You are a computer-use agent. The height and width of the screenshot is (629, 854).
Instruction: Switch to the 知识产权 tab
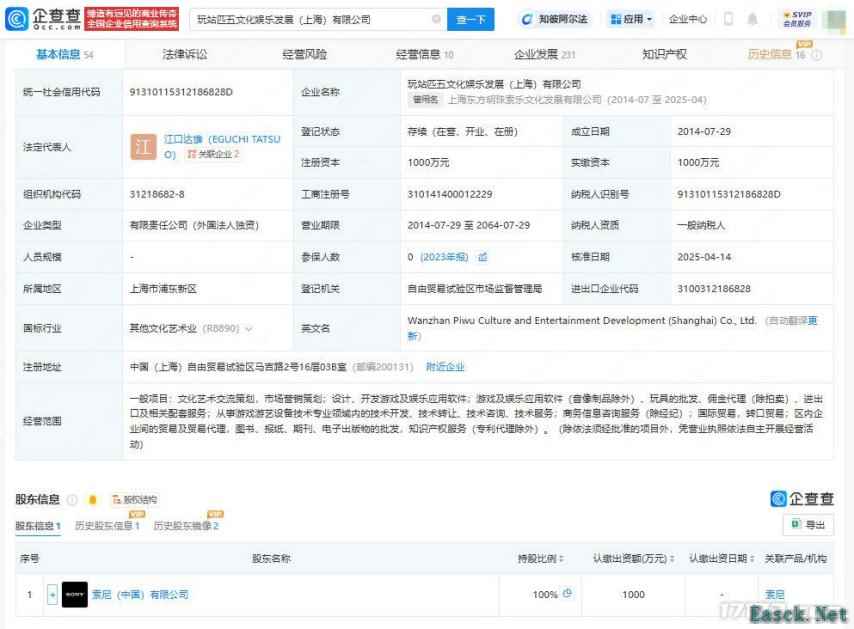(x=664, y=54)
